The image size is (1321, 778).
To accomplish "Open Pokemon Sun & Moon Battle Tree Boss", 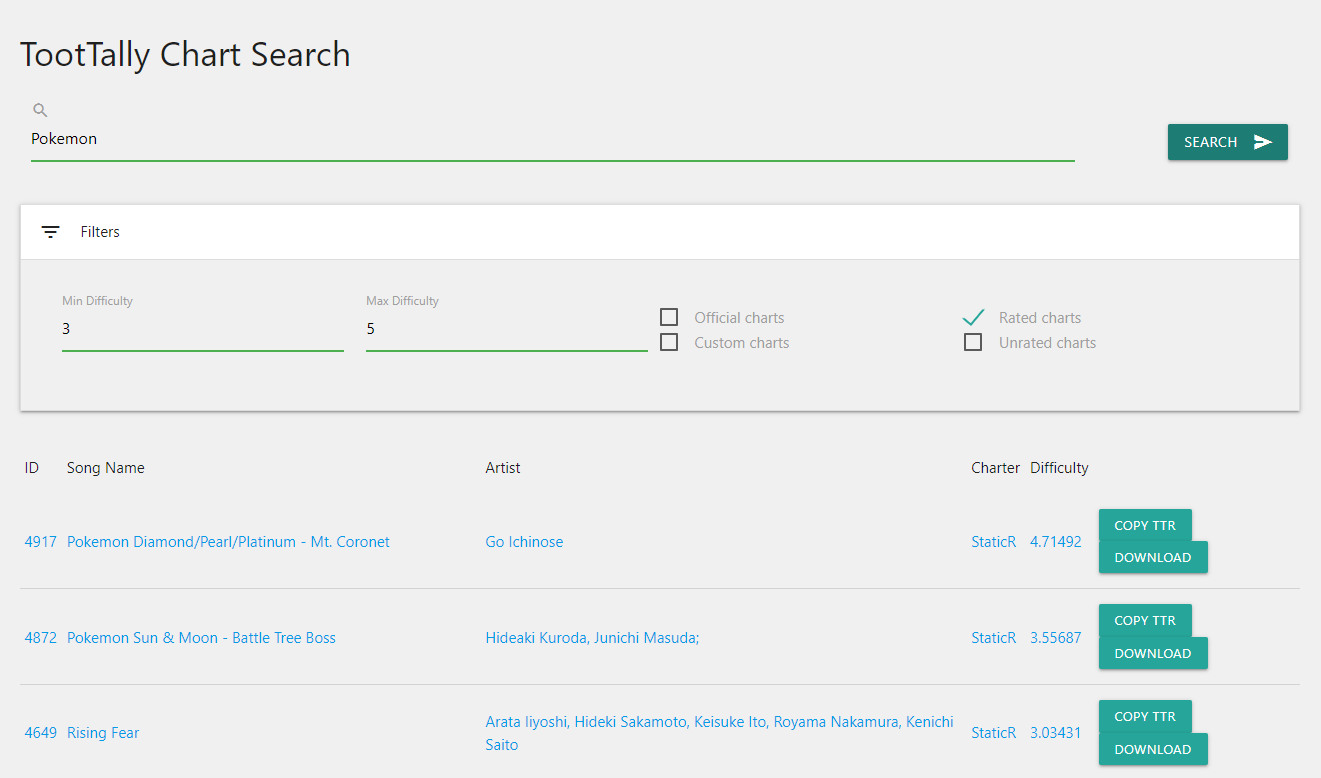I will point(201,638).
